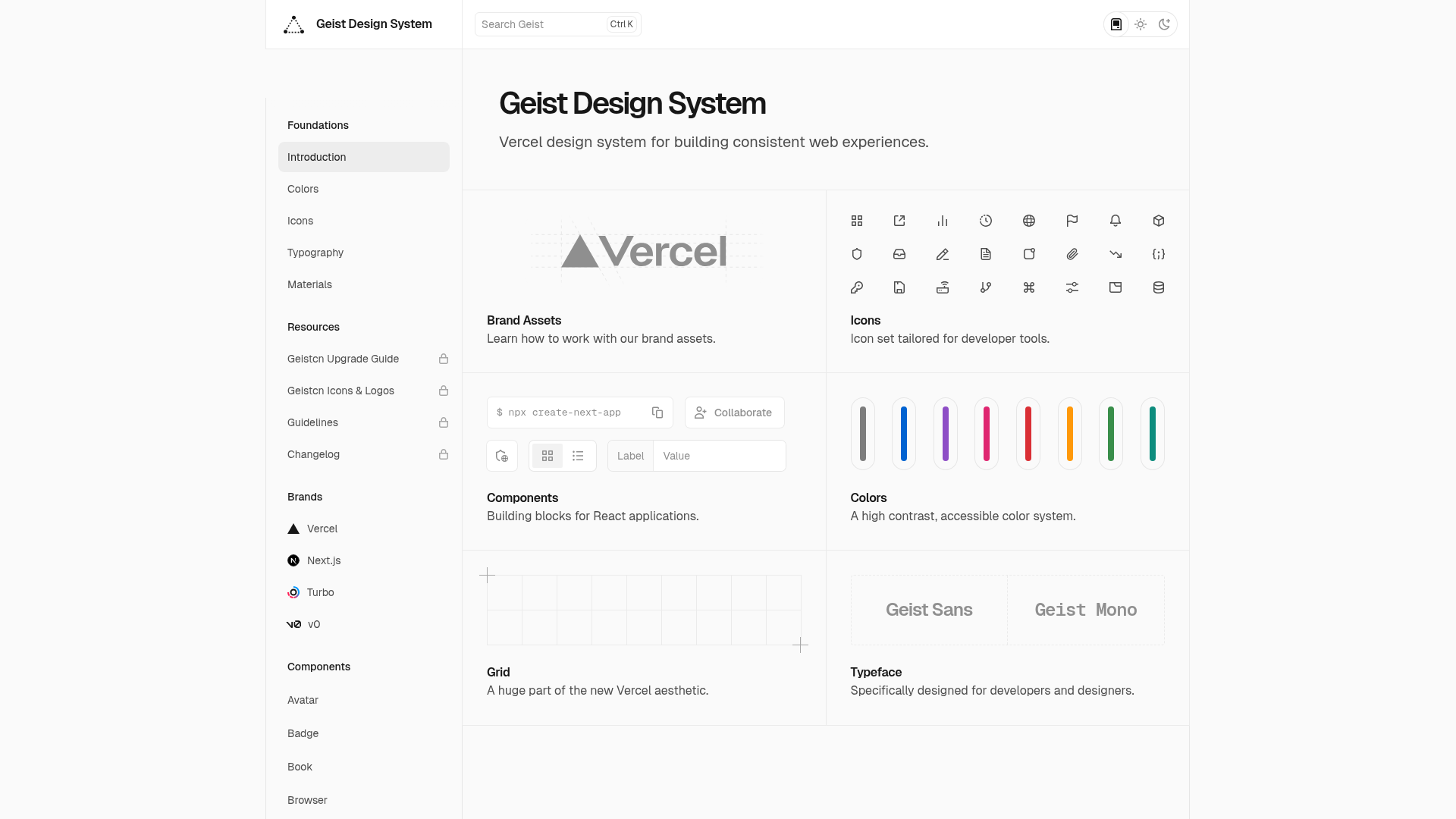Image resolution: width=1456 pixels, height=819 pixels.
Task: Click the clock history icon
Action: click(x=986, y=221)
